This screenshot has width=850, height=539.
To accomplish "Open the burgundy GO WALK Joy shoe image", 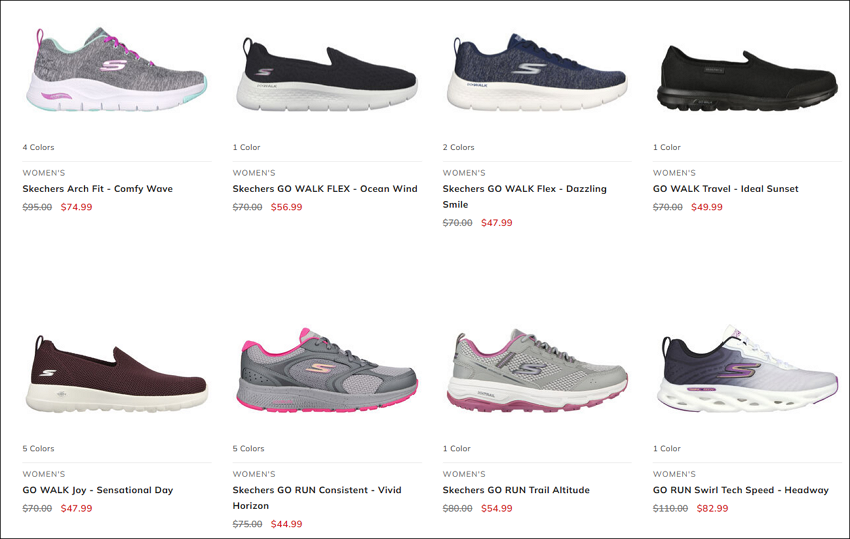I will (x=117, y=375).
